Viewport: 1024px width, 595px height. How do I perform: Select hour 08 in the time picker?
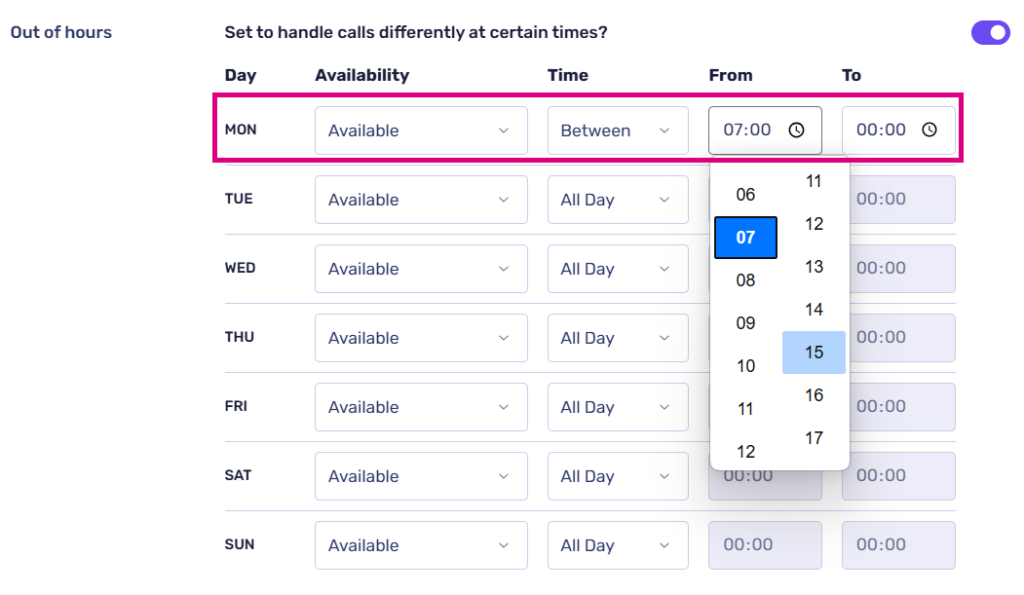[x=746, y=280]
